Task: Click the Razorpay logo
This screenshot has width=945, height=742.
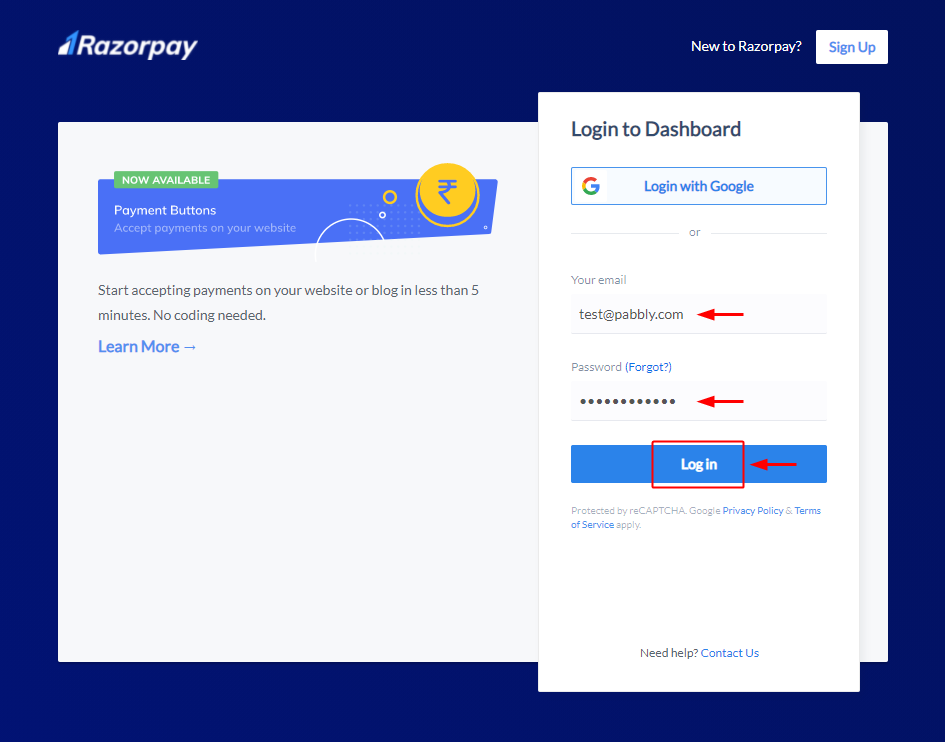Action: [128, 45]
